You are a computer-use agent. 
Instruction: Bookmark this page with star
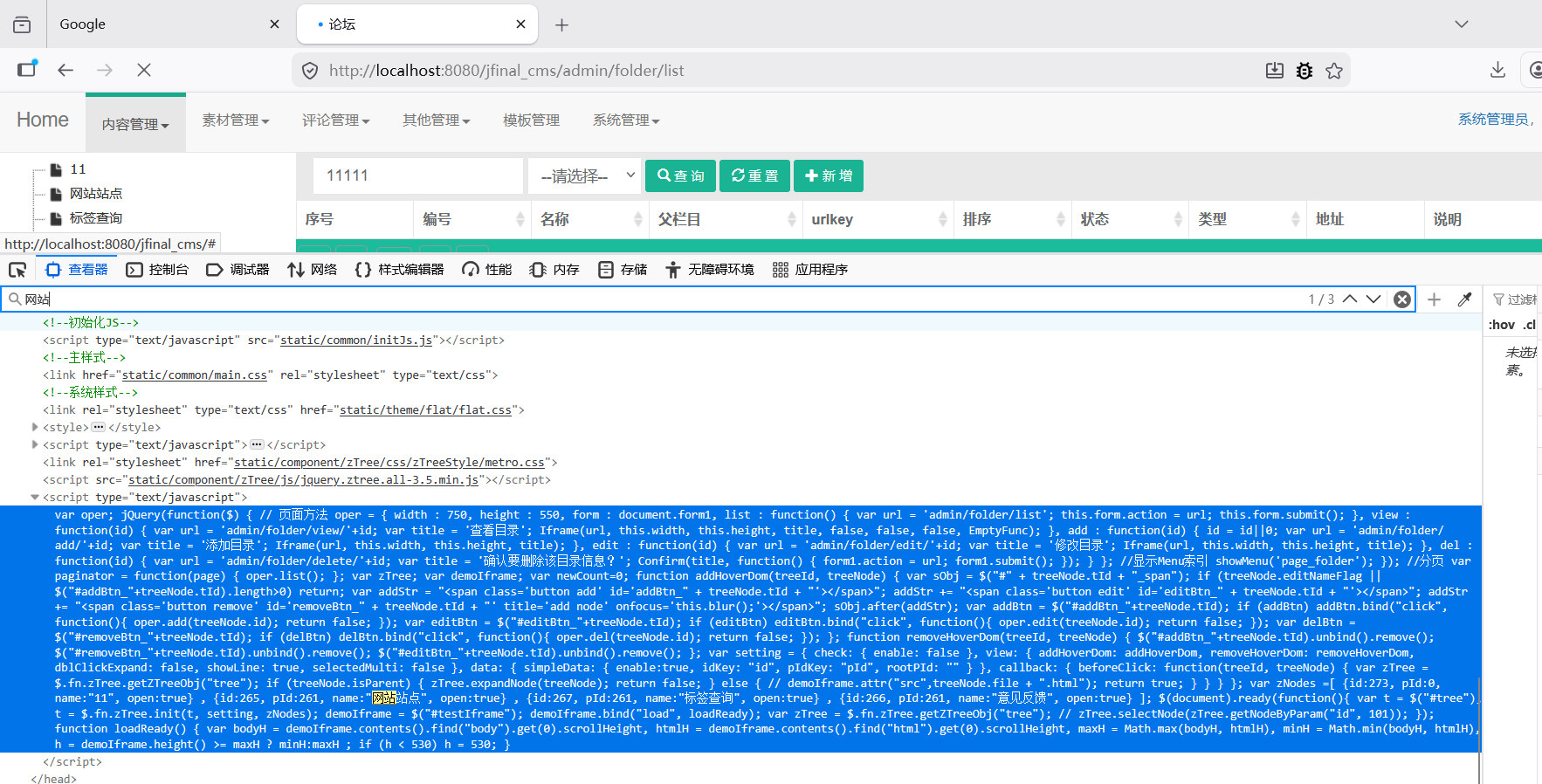(x=1334, y=71)
